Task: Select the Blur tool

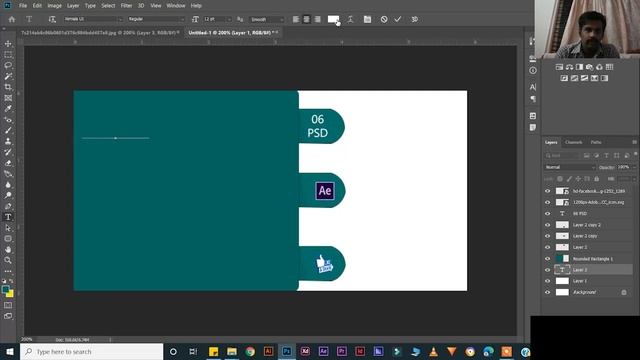Action: 8,184
